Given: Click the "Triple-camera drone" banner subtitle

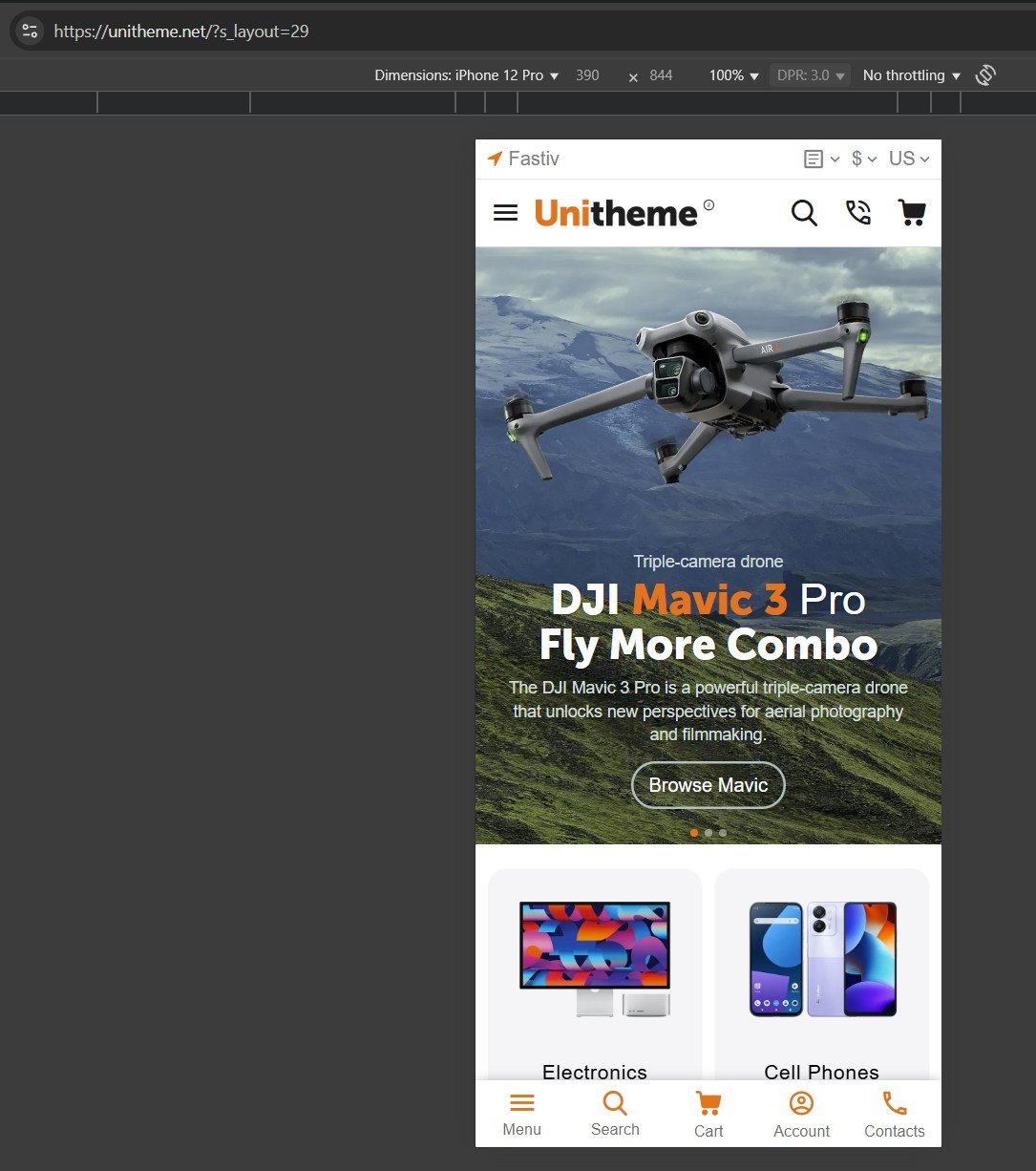Looking at the screenshot, I should click(x=708, y=562).
